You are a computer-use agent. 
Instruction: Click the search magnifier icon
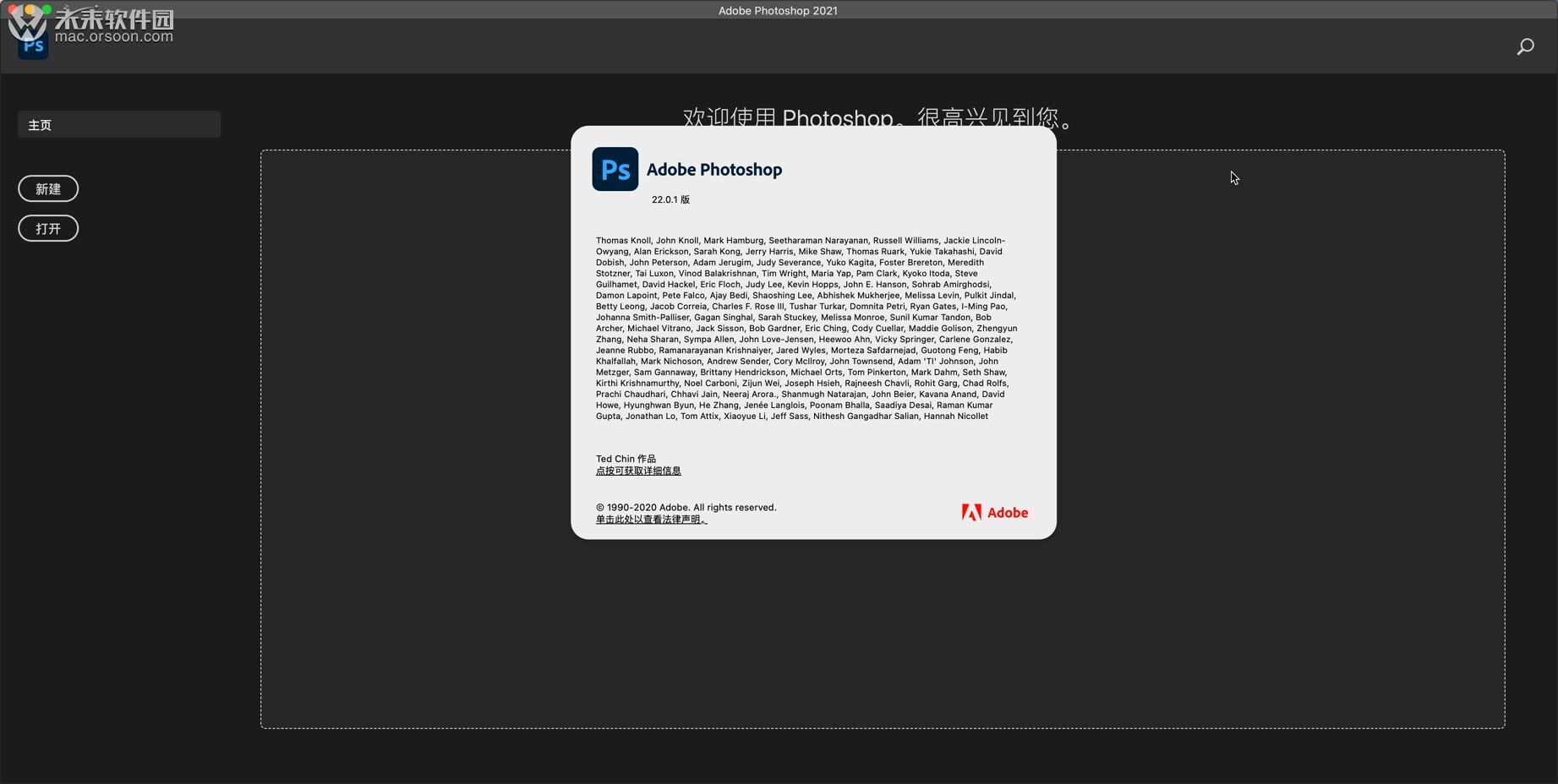coord(1525,46)
